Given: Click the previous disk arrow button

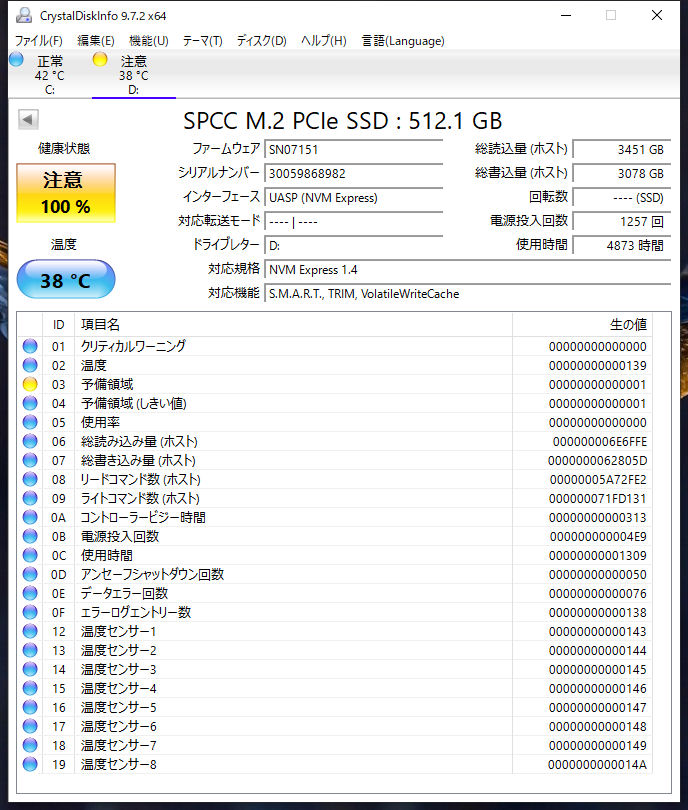Looking at the screenshot, I should (28, 120).
